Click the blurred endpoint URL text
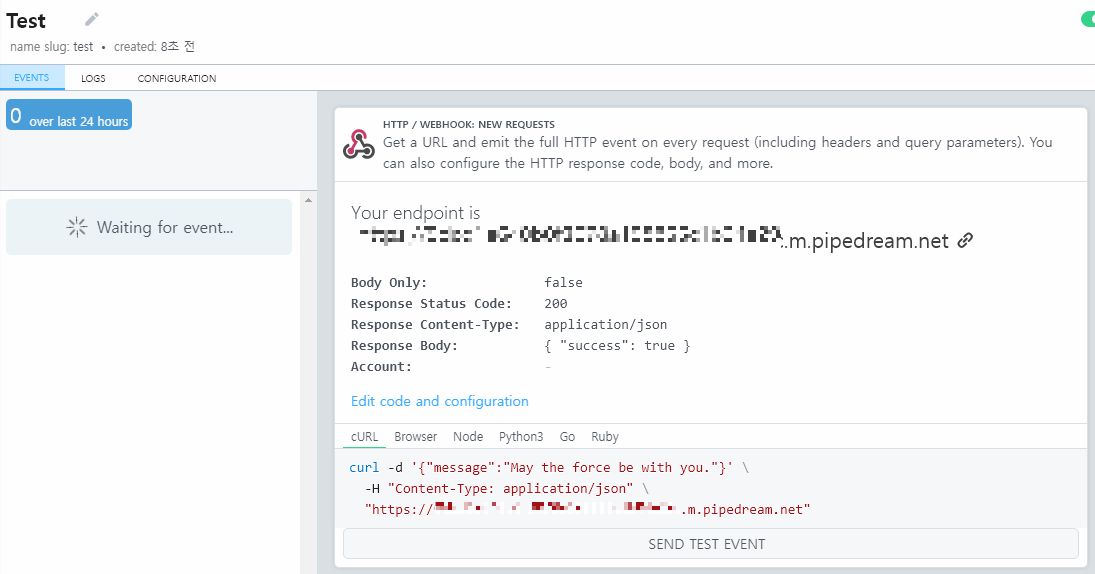Image resolution: width=1095 pixels, height=574 pixels. pos(570,236)
